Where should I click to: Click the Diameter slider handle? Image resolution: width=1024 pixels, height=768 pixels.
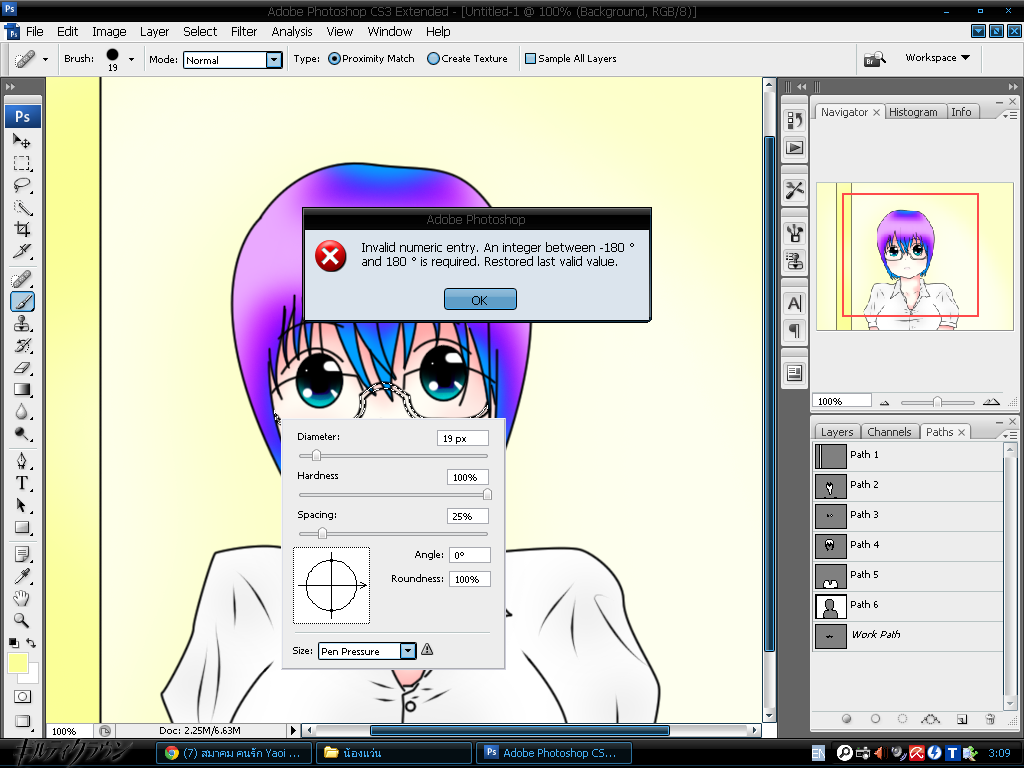[316, 456]
